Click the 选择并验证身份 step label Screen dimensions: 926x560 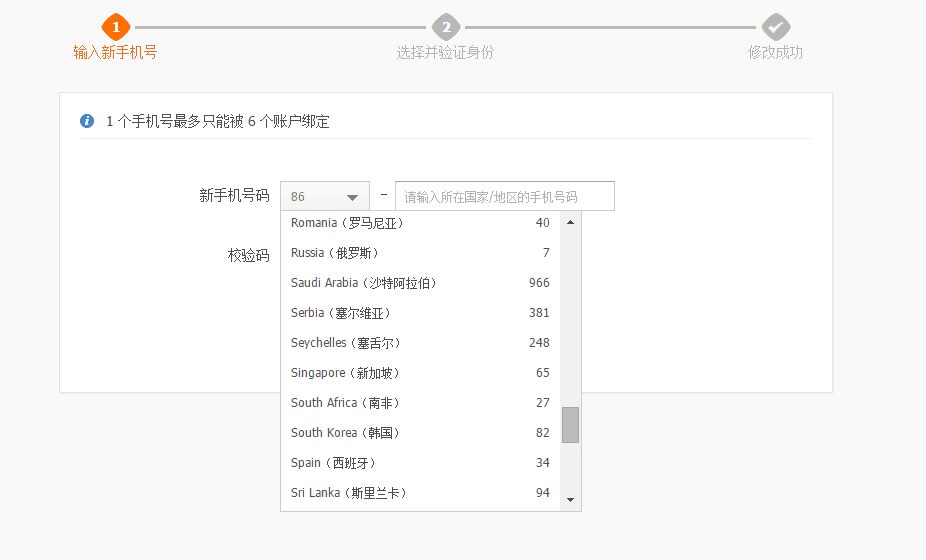click(445, 53)
